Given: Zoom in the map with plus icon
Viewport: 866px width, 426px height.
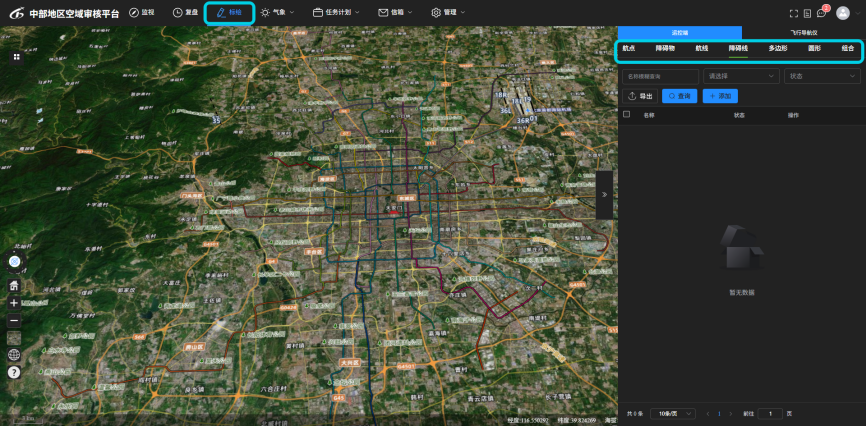Looking at the screenshot, I should (x=14, y=303).
